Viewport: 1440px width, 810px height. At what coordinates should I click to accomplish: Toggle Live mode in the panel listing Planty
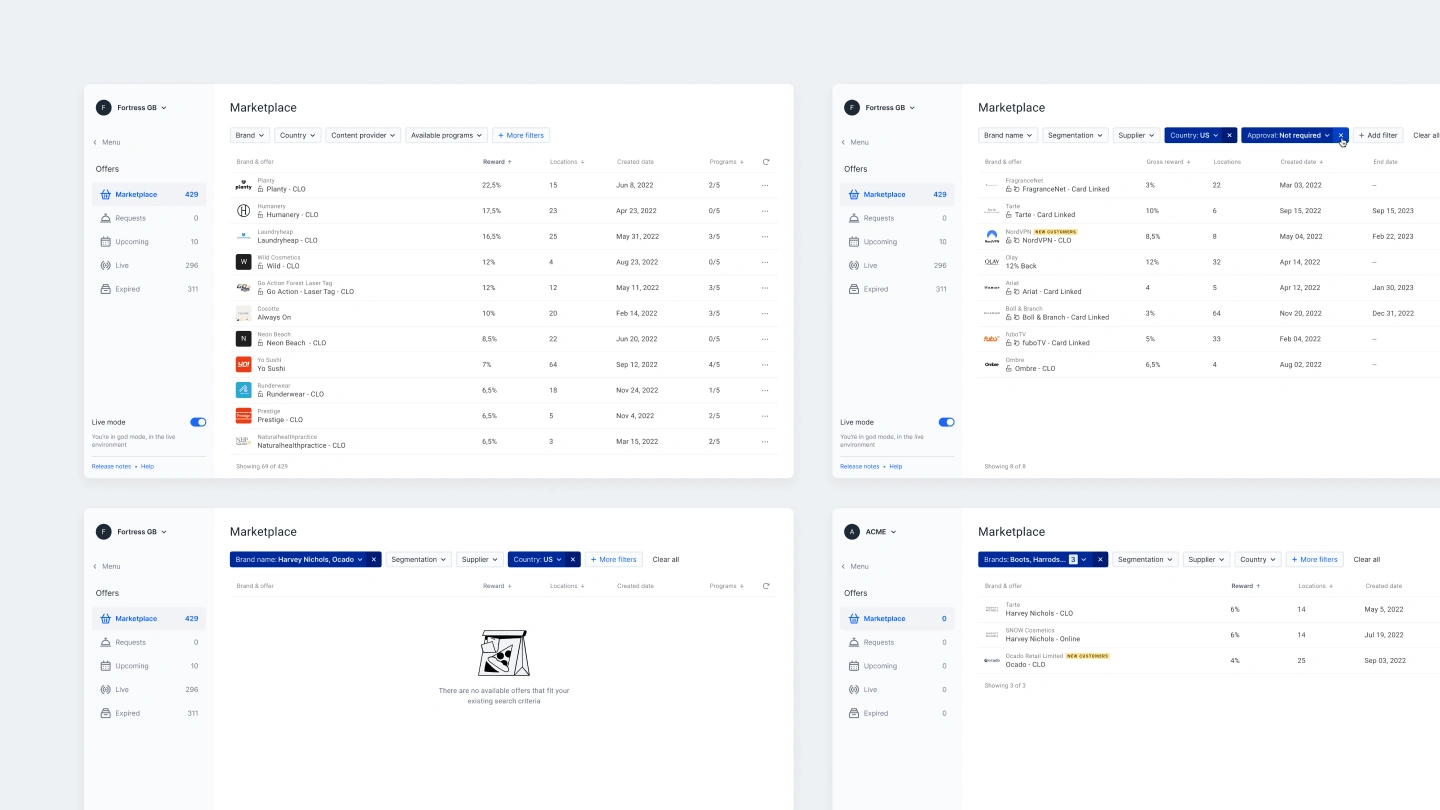[198, 422]
